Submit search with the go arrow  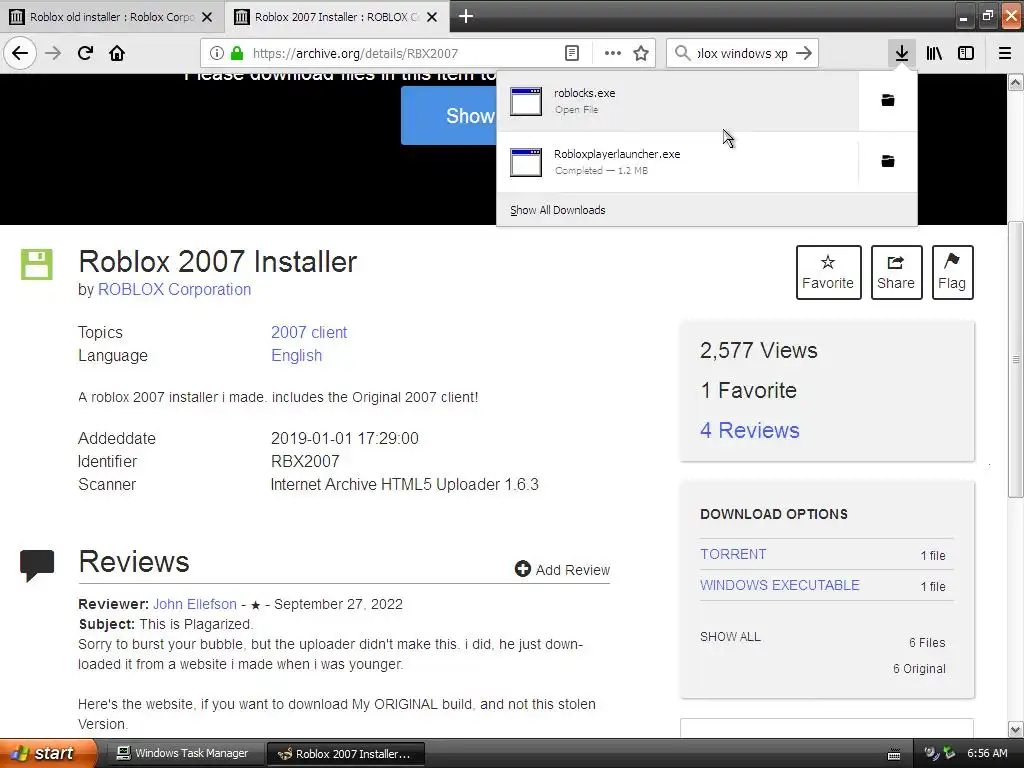point(804,53)
